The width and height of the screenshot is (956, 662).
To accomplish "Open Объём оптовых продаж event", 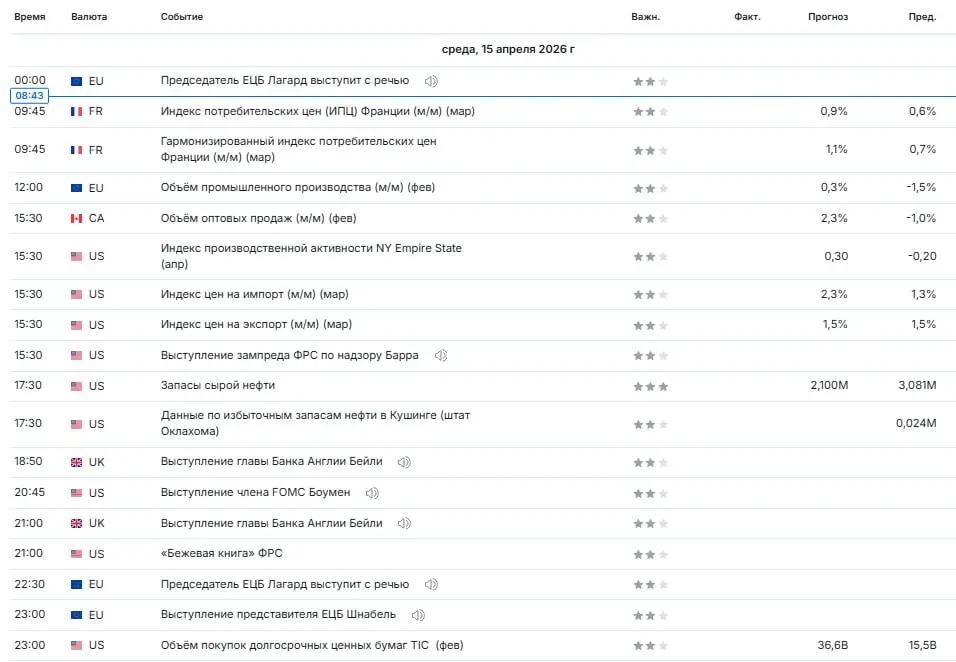I will [259, 218].
